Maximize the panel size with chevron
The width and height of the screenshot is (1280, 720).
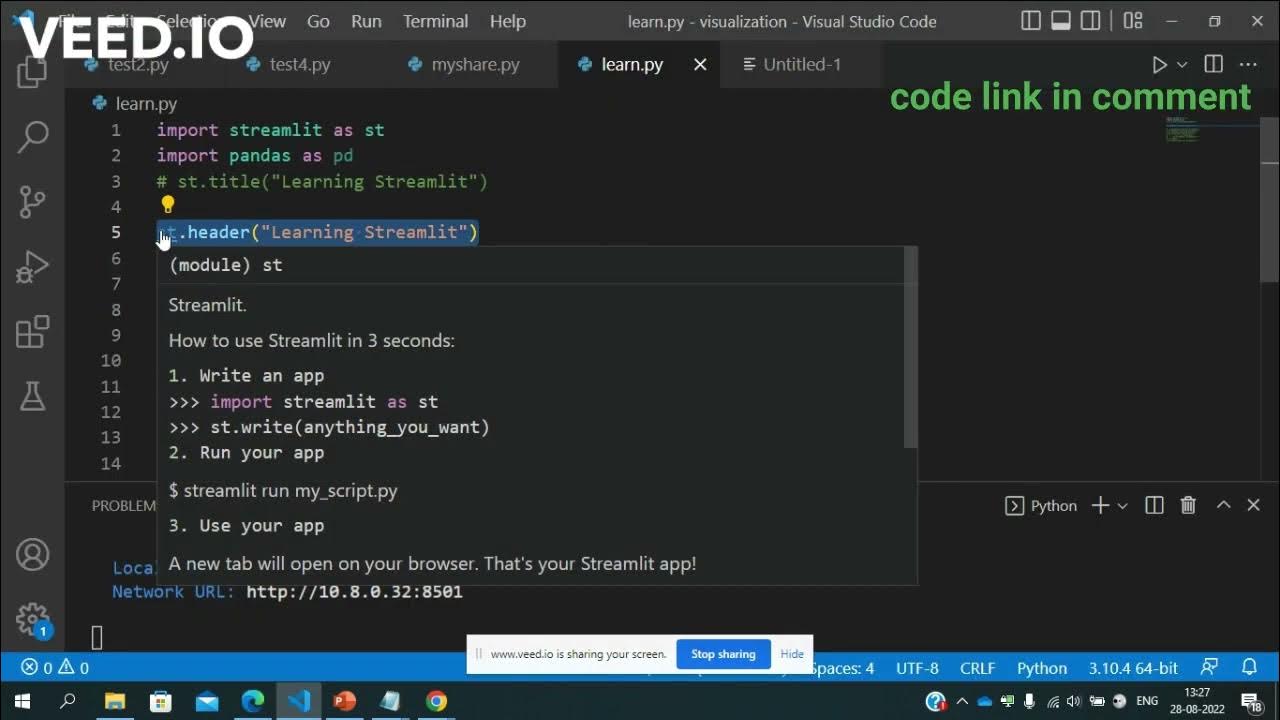(1223, 505)
